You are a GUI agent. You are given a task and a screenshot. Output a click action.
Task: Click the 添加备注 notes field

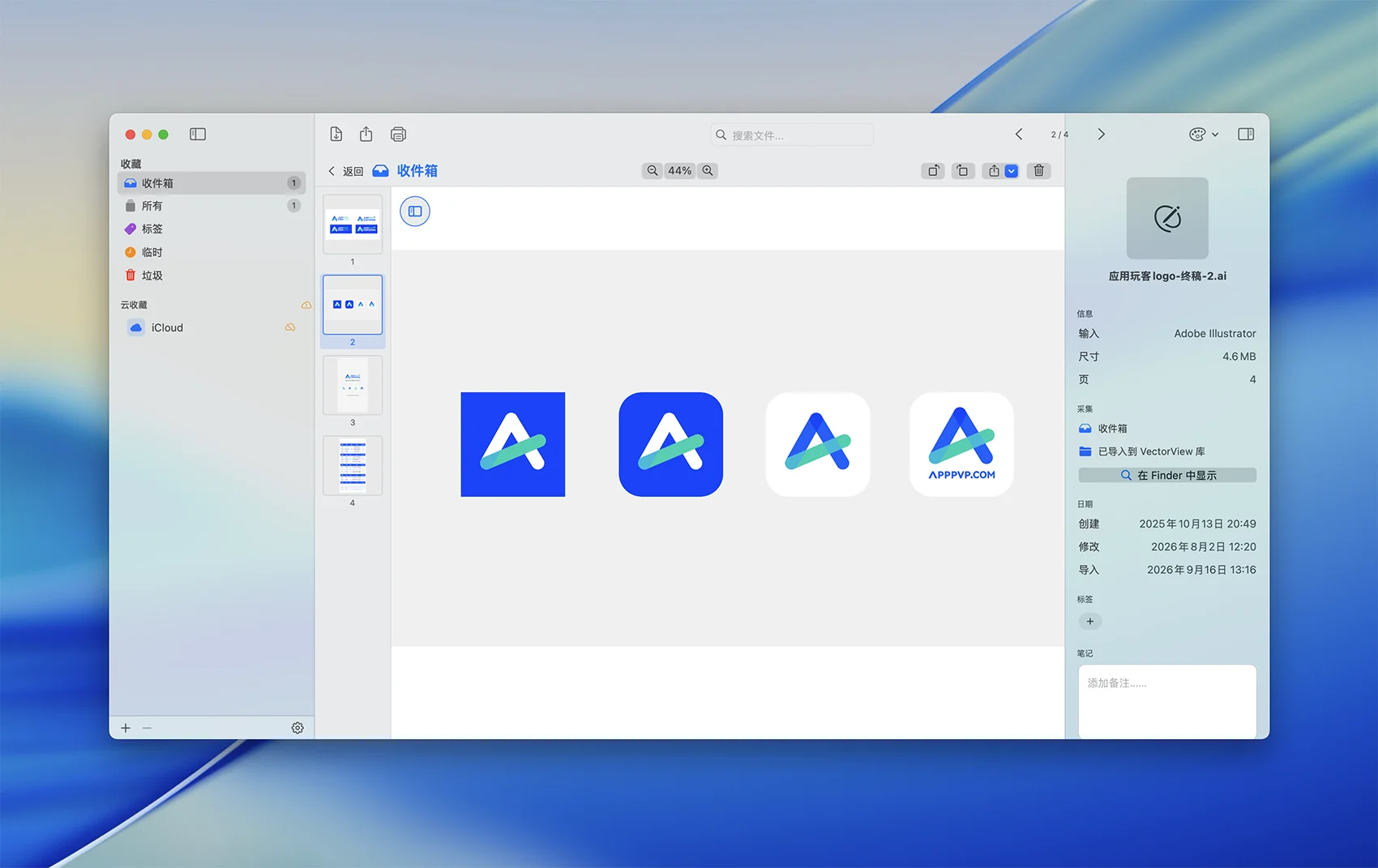tap(1167, 702)
